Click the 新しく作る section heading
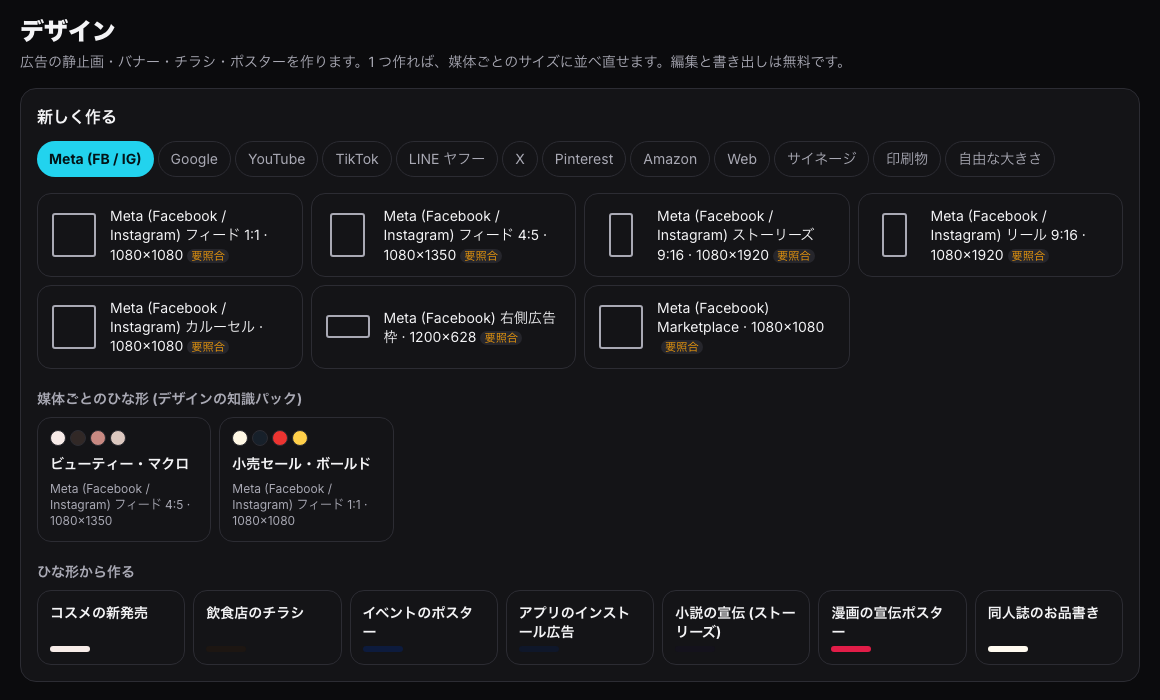Viewport: 1160px width, 700px height. pos(77,117)
